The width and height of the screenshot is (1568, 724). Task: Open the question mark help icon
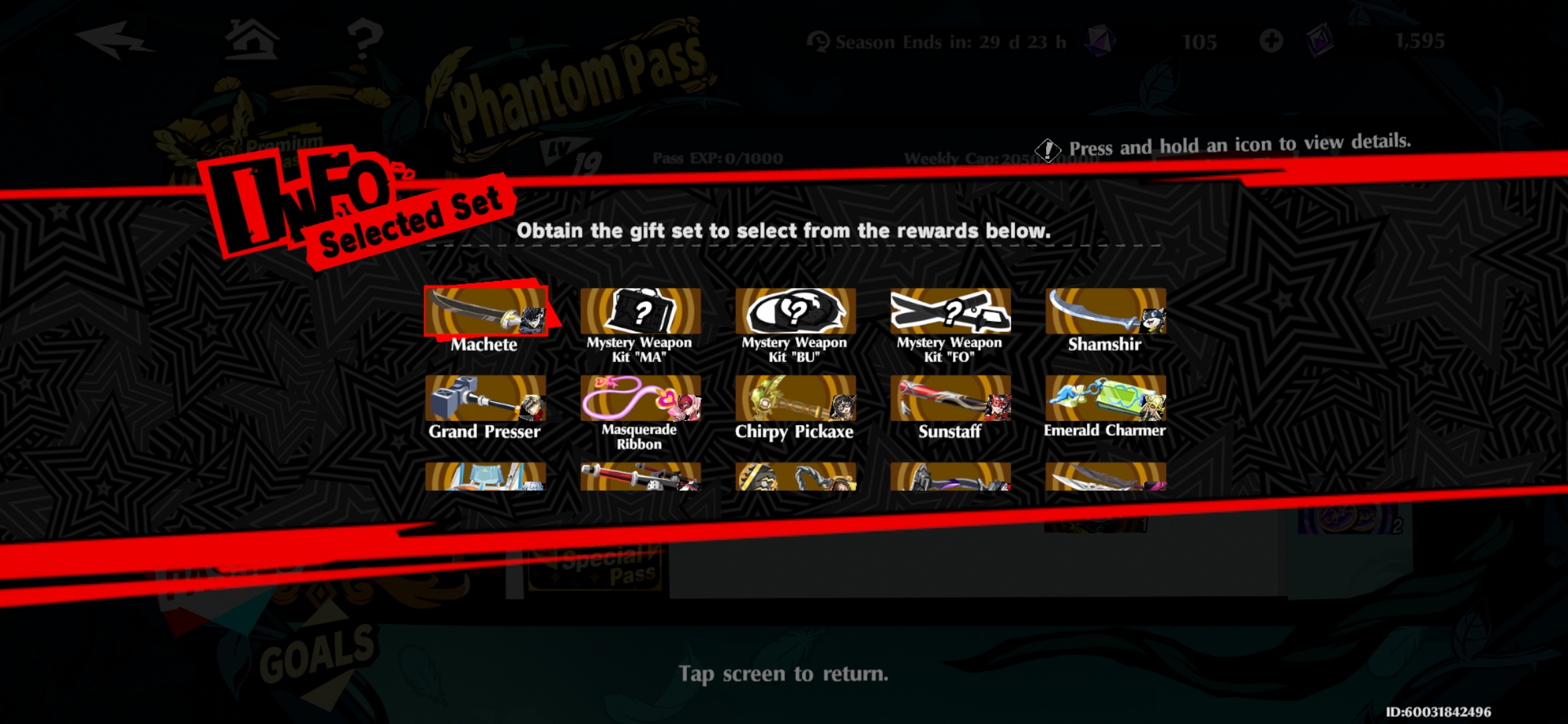365,39
